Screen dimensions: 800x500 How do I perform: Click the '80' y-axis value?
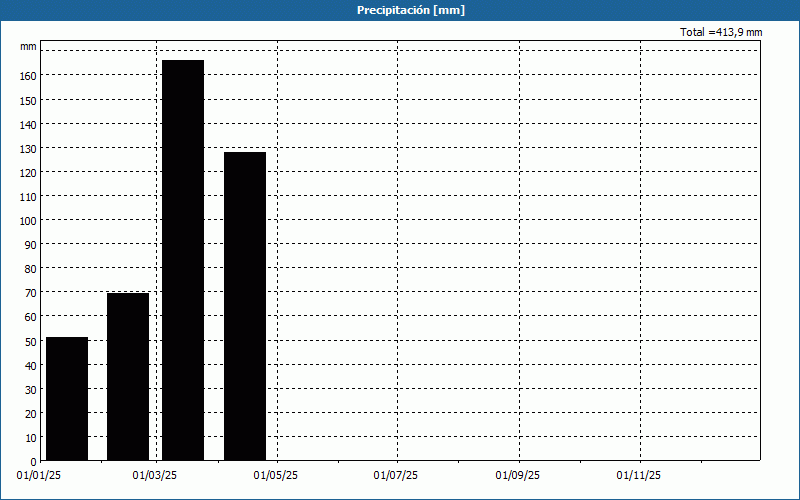(31, 269)
